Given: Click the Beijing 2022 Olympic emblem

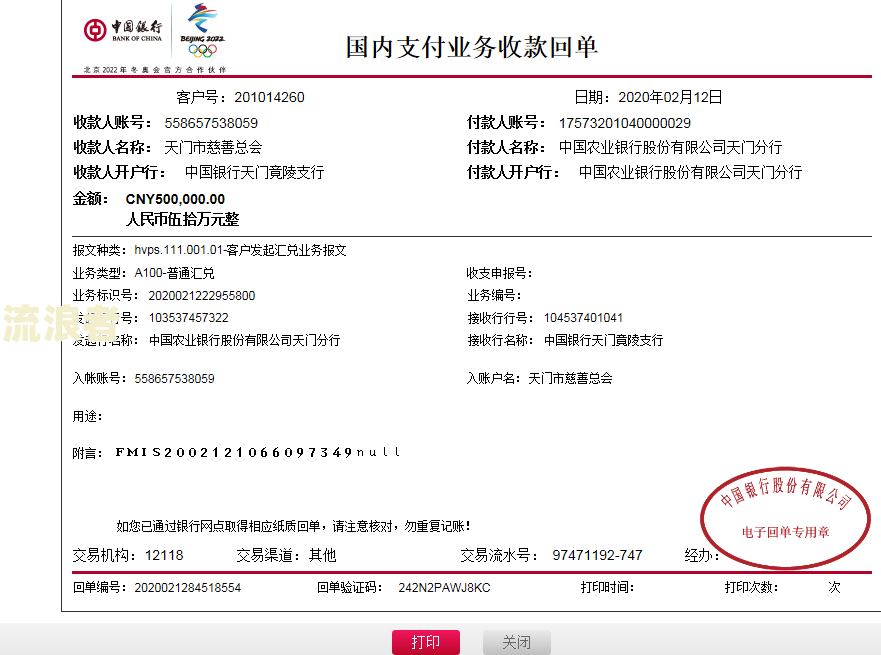Looking at the screenshot, I should (x=202, y=31).
